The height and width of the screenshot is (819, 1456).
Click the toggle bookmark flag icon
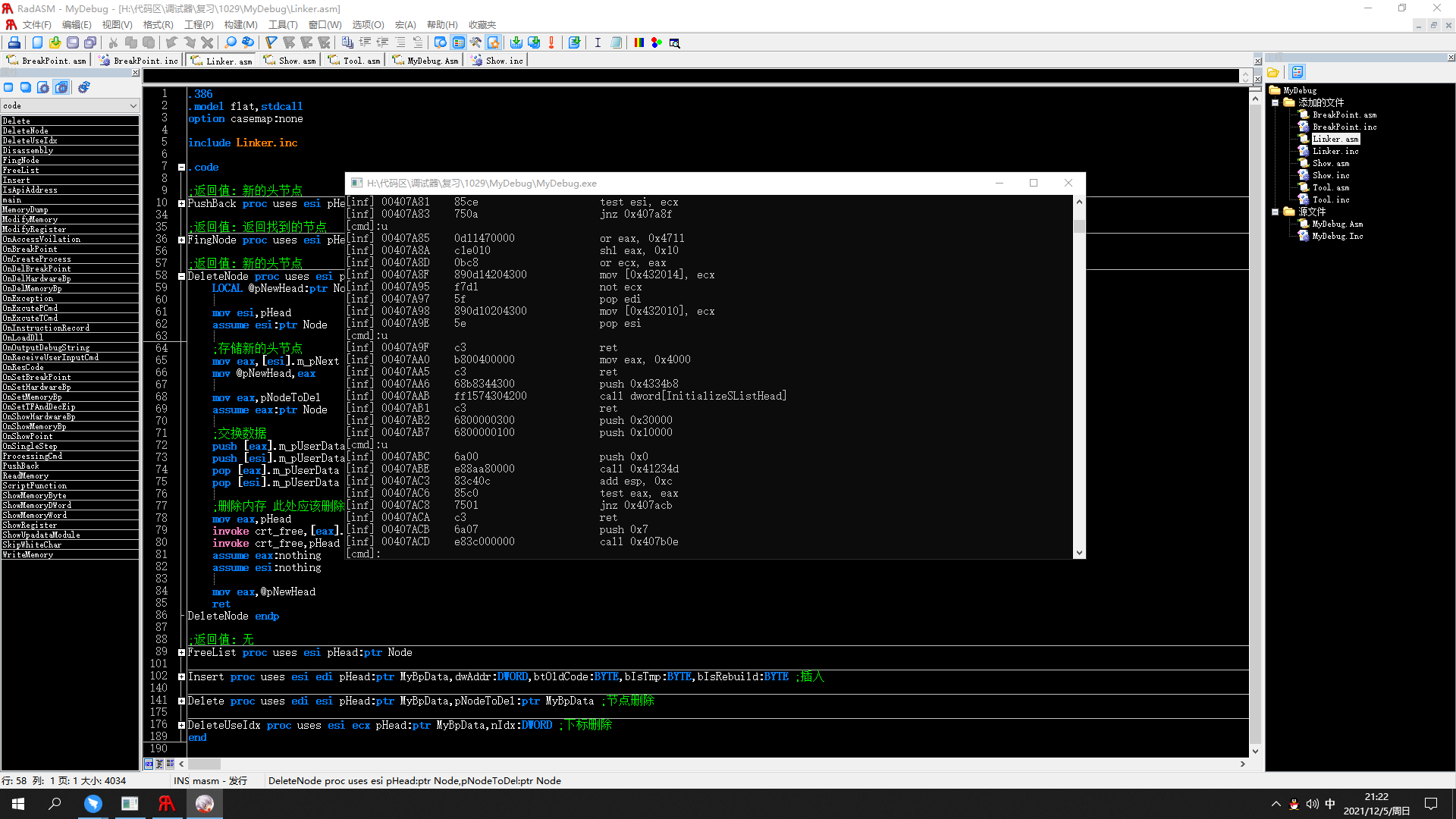(271, 42)
